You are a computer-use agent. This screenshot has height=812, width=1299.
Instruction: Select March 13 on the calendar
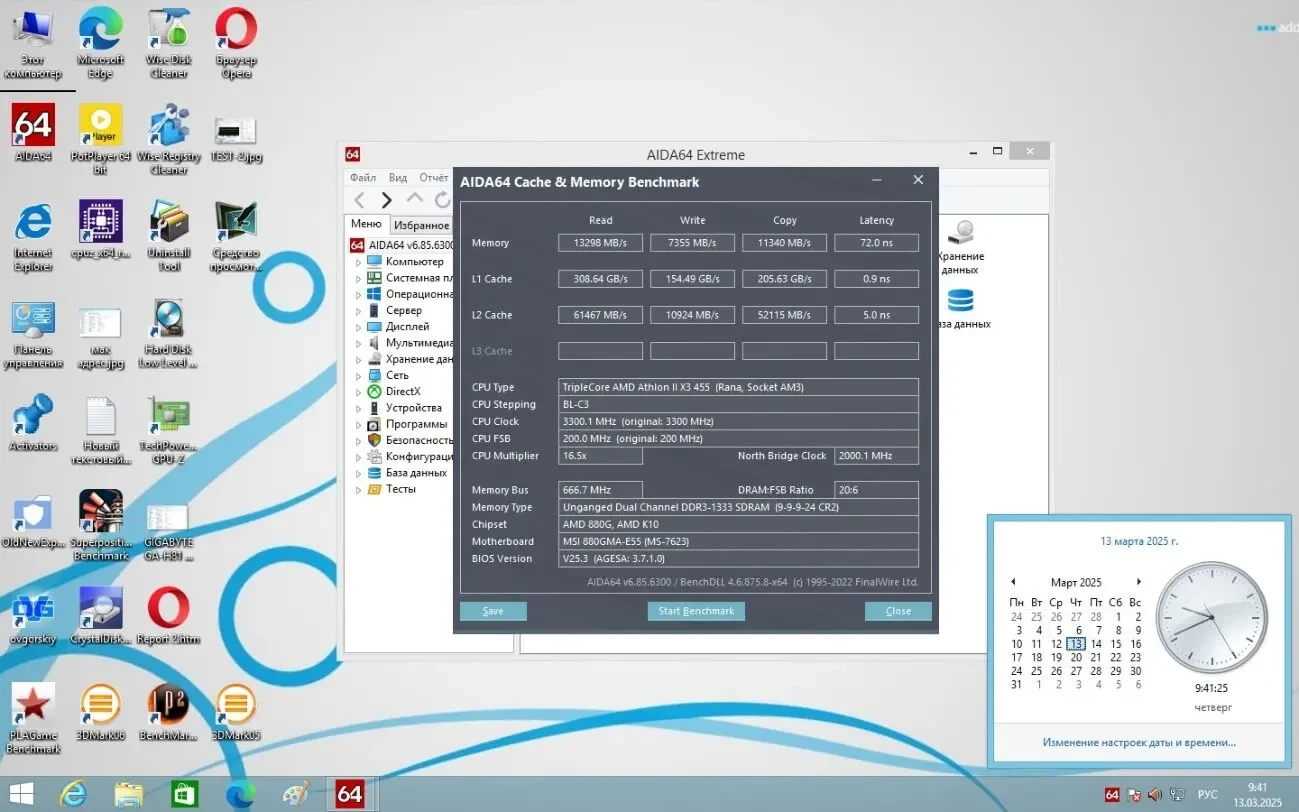coord(1075,643)
